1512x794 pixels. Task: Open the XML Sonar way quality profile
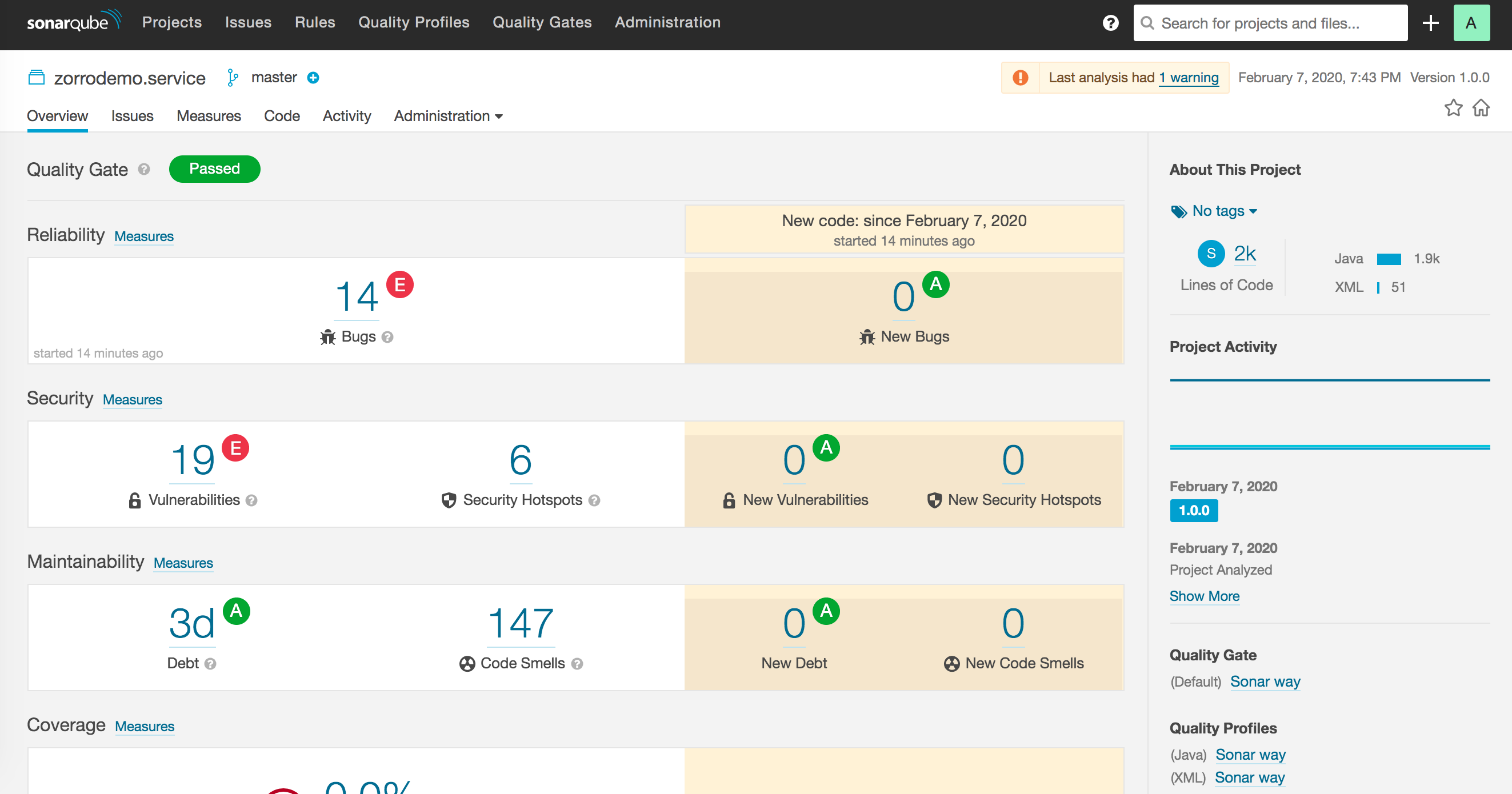click(x=1250, y=777)
